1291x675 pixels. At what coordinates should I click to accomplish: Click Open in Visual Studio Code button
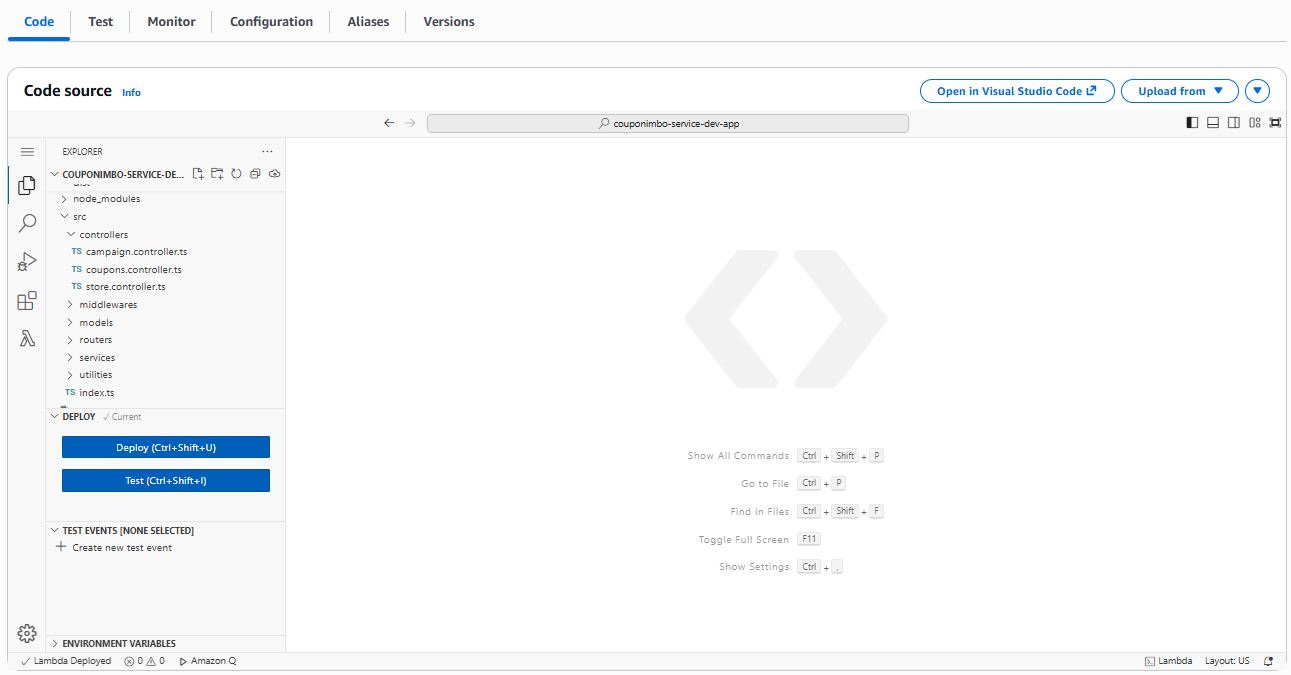[1017, 91]
